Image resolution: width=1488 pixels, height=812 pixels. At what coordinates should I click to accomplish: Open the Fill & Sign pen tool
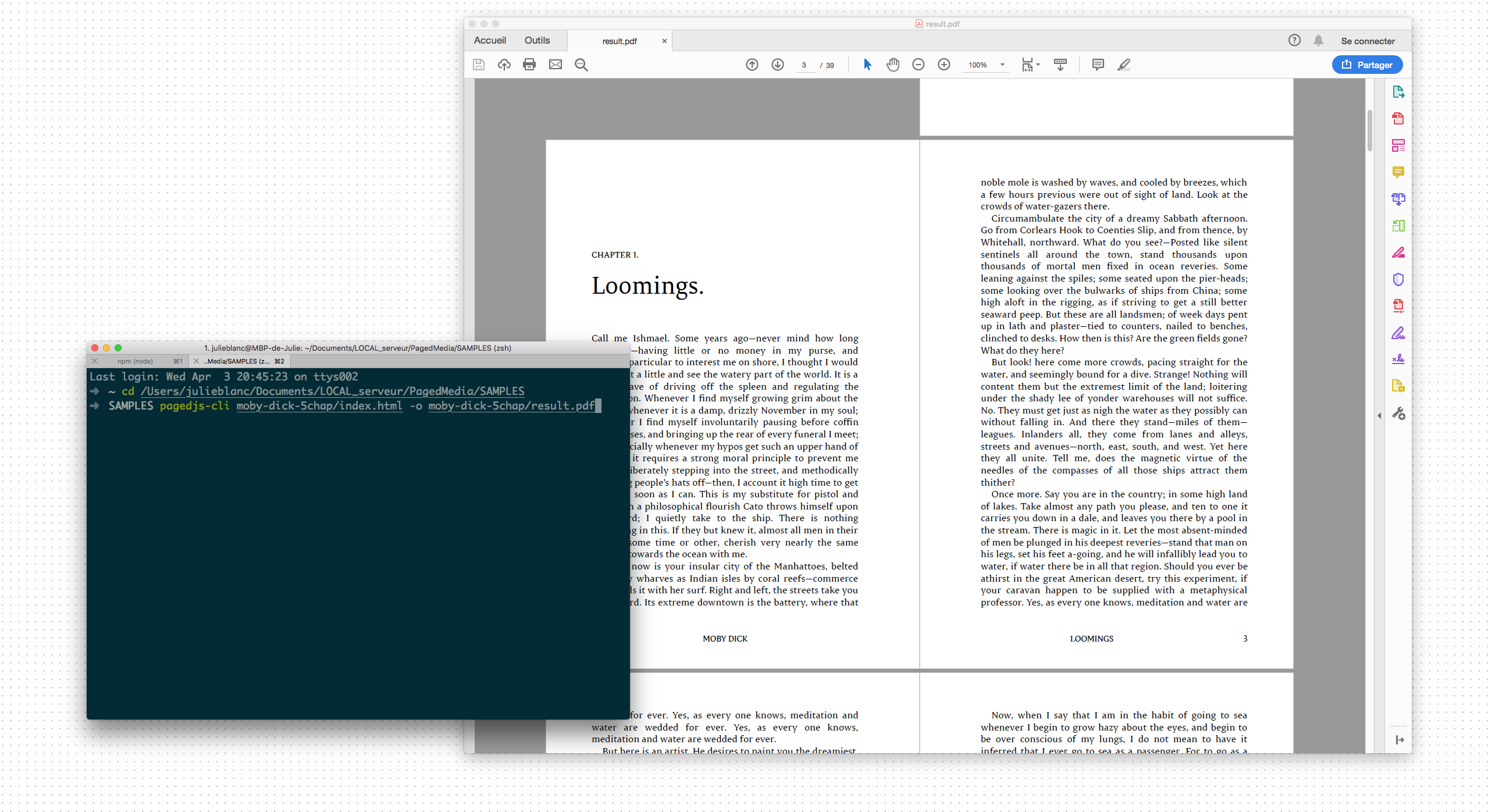[1398, 333]
